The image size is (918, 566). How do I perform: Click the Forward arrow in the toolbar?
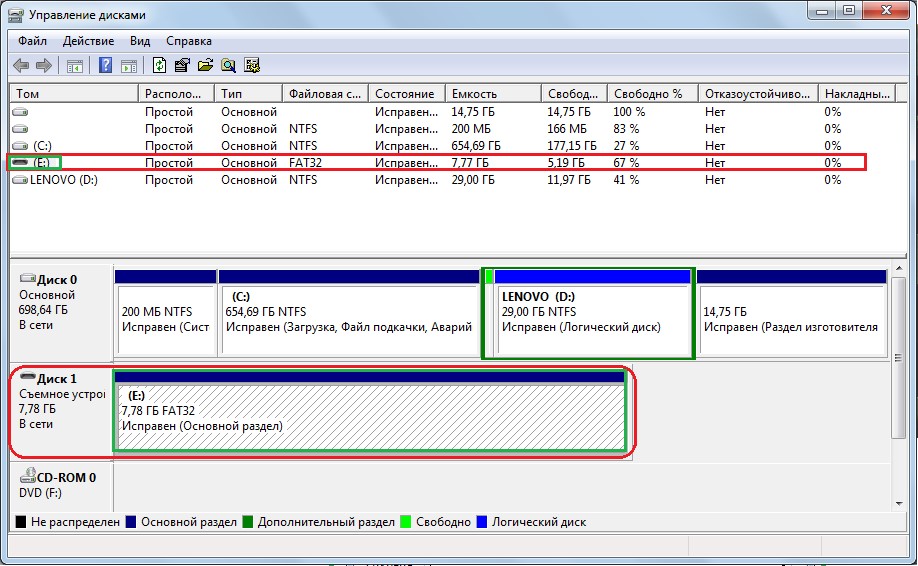43,66
